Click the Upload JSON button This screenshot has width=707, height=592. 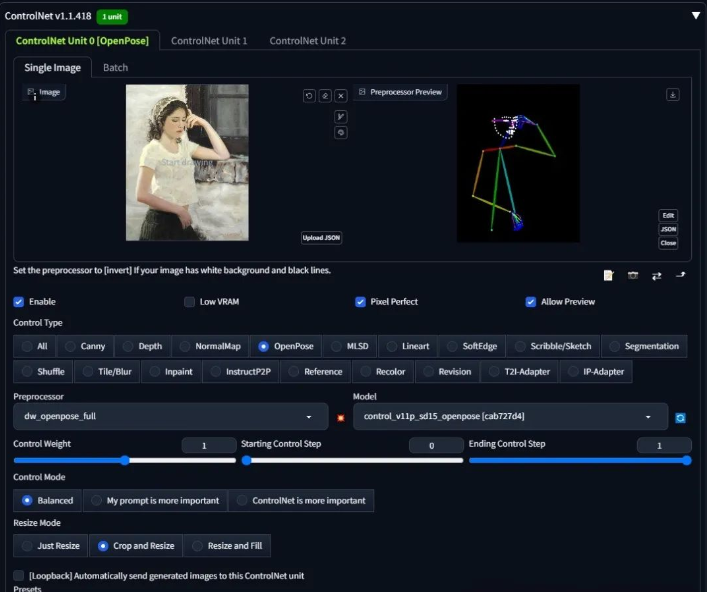point(321,238)
